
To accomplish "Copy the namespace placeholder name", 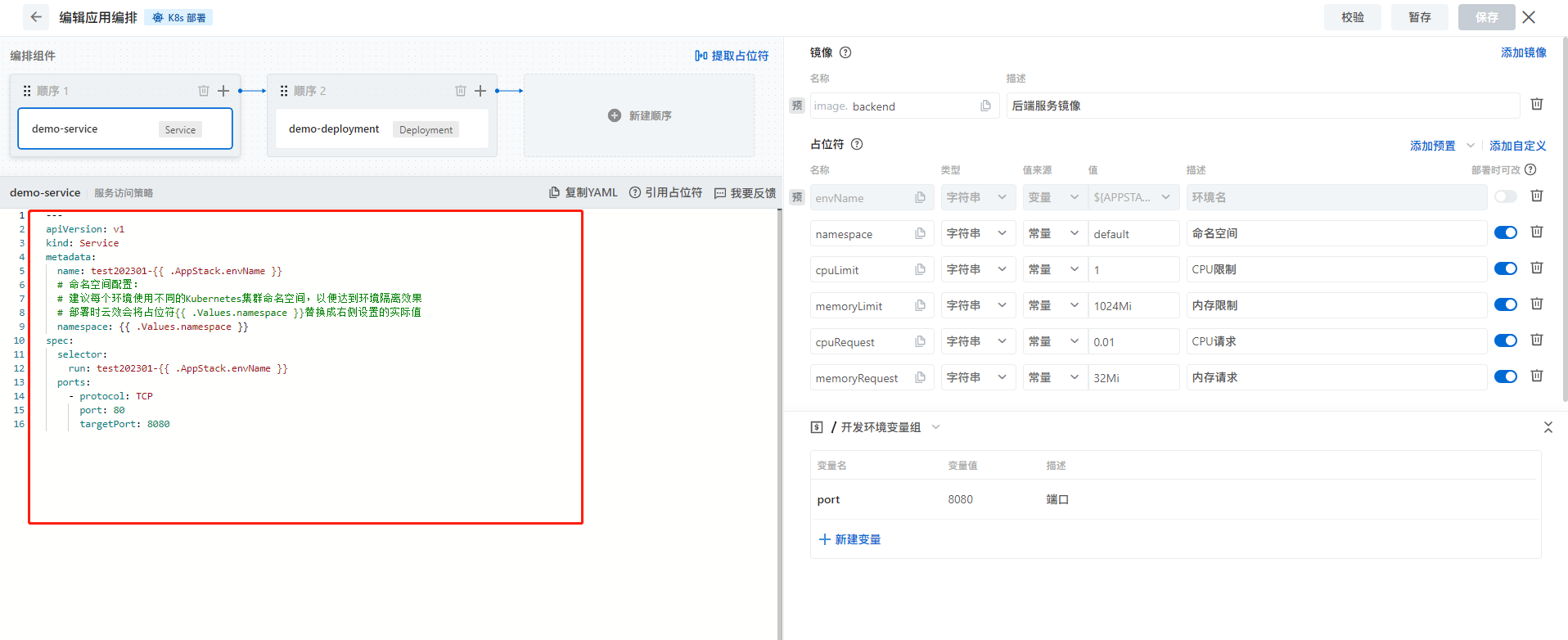I will (920, 233).
